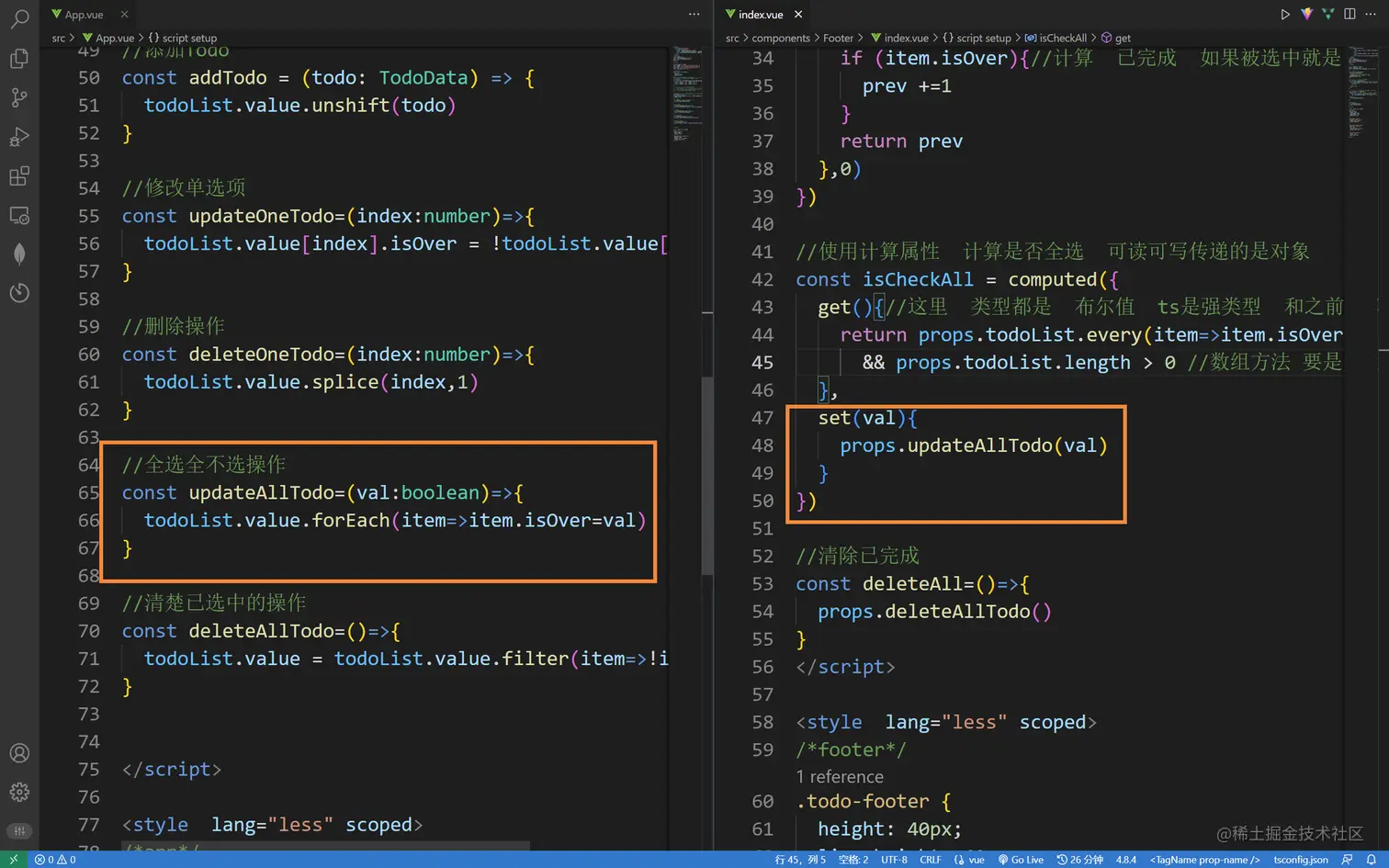Open the Remote Explorer view
This screenshot has height=868, width=1389.
[19, 215]
